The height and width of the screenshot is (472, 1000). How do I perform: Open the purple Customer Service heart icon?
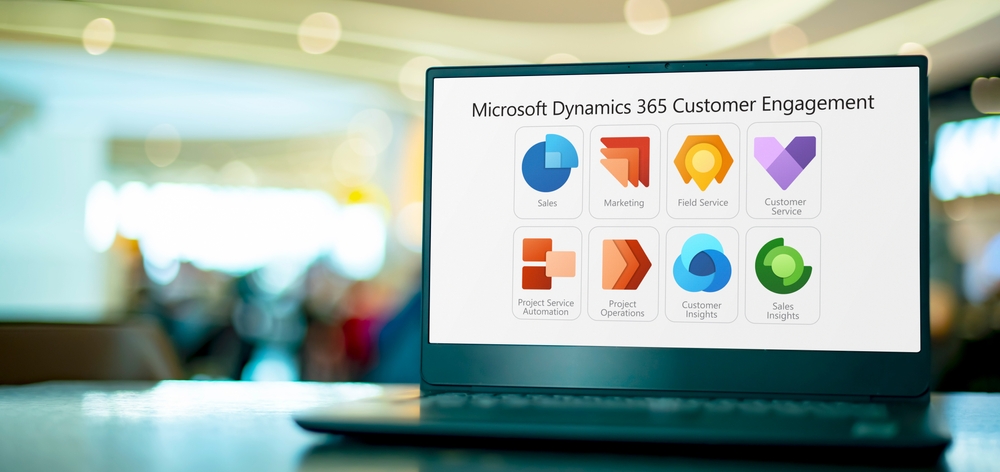[x=784, y=162]
